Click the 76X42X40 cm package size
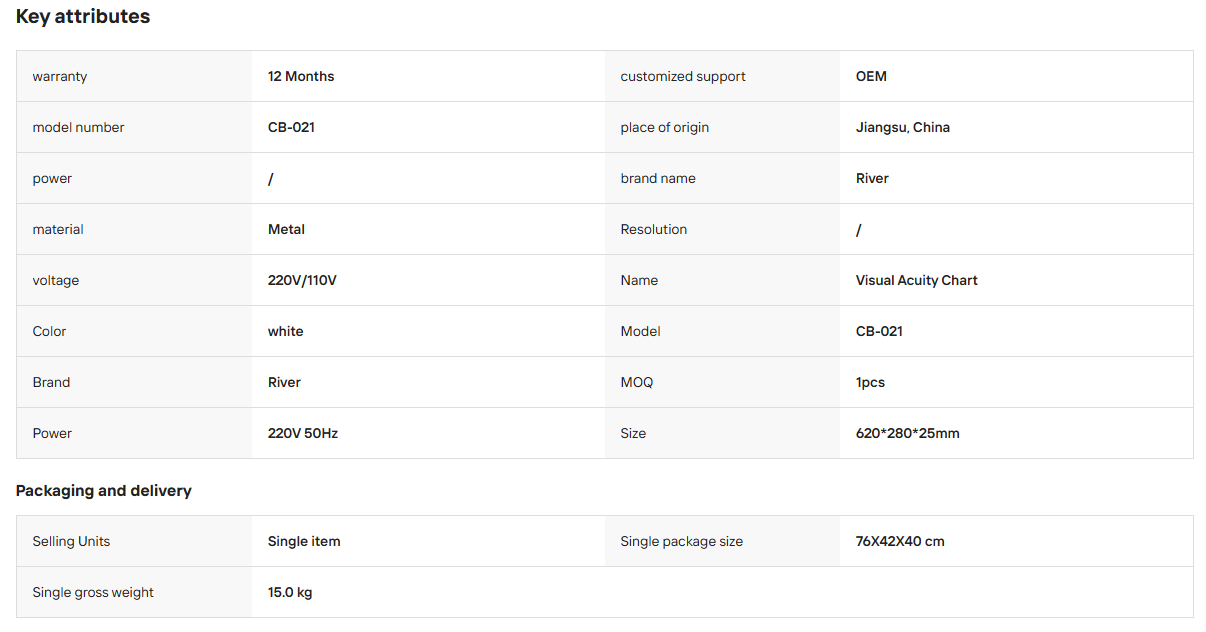This screenshot has height=632, width=1206. [x=900, y=542]
